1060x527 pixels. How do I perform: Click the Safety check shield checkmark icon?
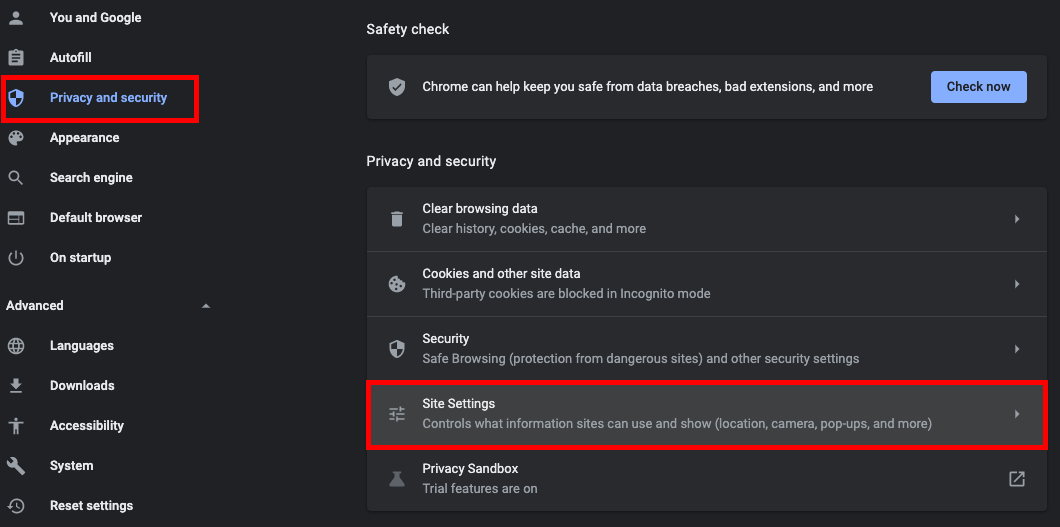(x=397, y=87)
